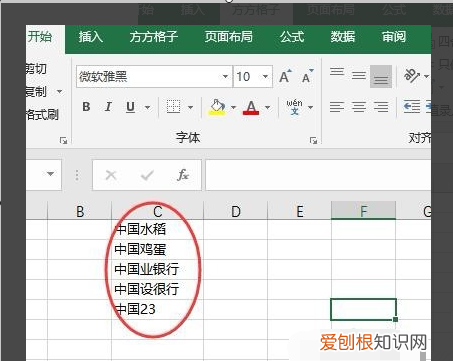453x361 pixels.
Task: Click 复制 copy button
Action: (36, 91)
